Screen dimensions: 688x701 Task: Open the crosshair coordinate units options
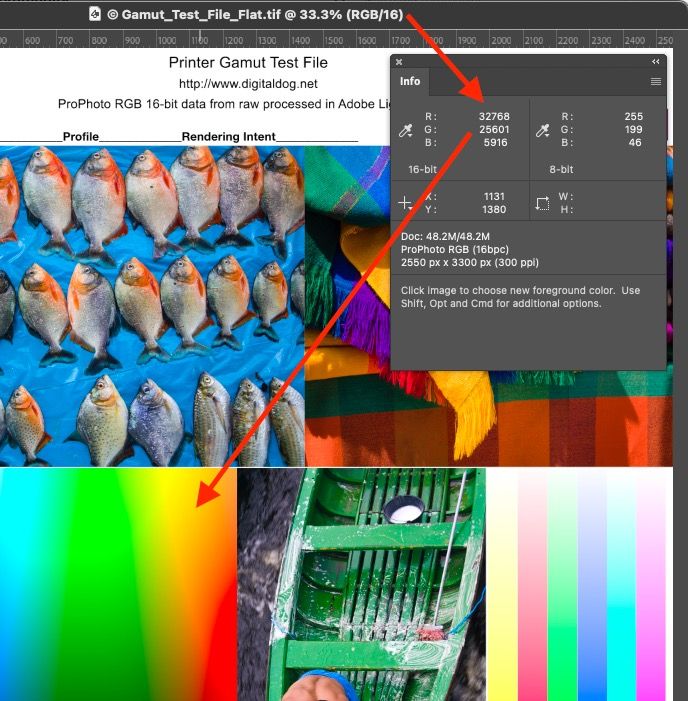click(405, 203)
